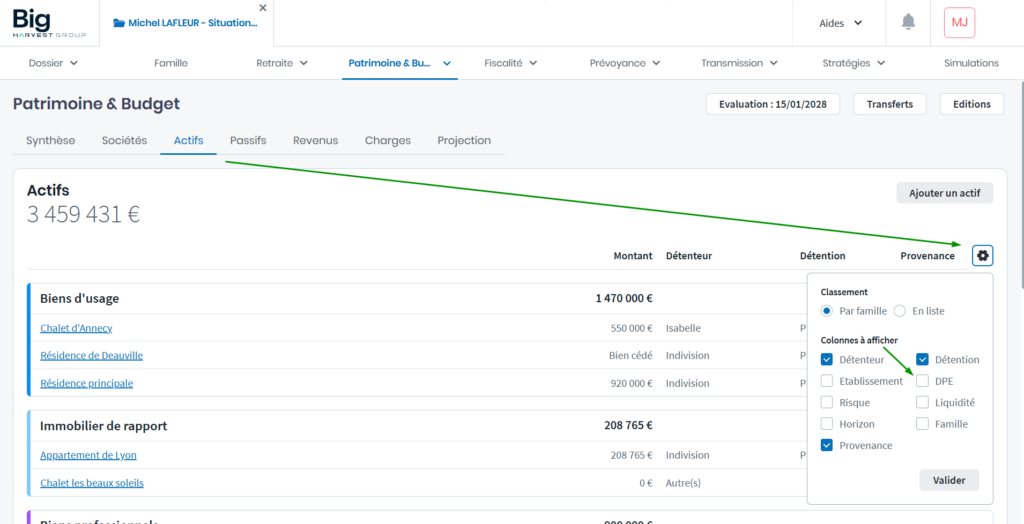Open the Chalet d'Annecy asset link
The height and width of the screenshot is (524, 1024).
(x=76, y=328)
